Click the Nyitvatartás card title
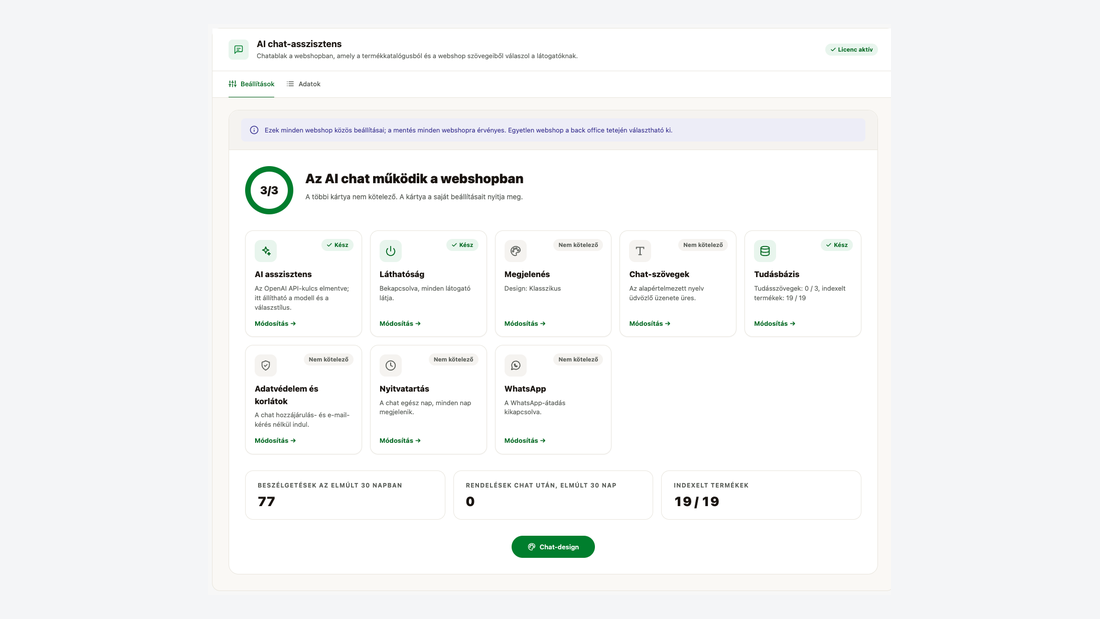 (x=404, y=389)
